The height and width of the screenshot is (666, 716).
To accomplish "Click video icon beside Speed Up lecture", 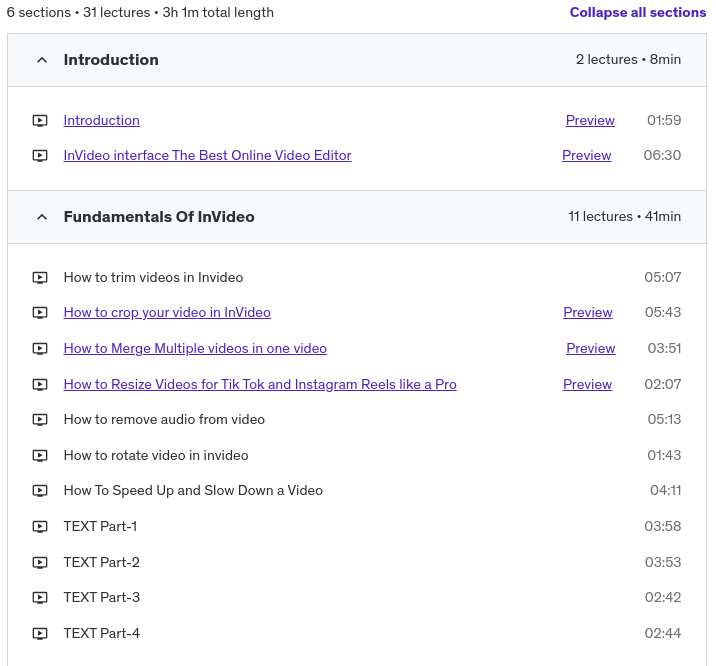I will [40, 491].
